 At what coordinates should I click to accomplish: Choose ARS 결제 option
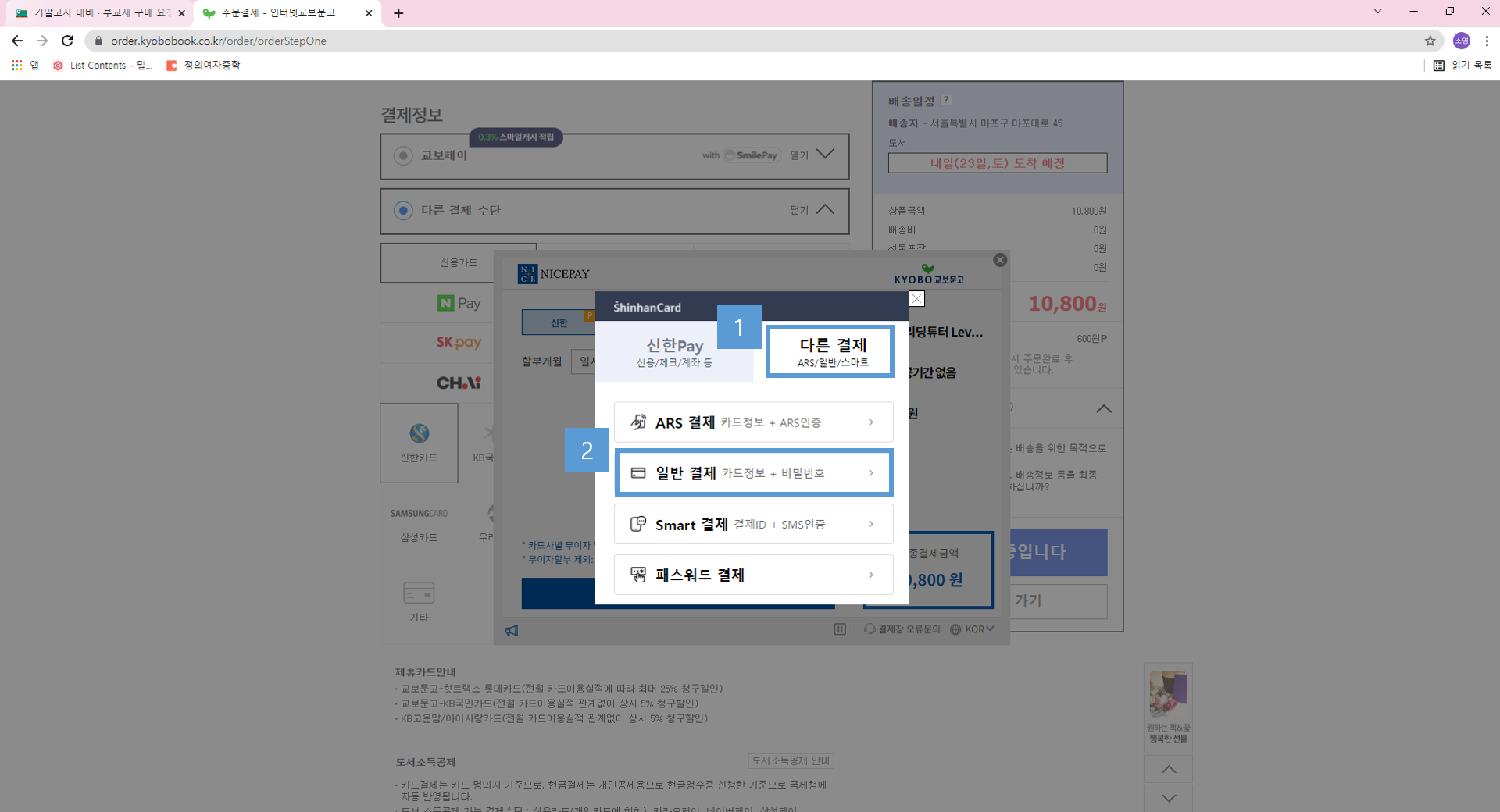[754, 422]
